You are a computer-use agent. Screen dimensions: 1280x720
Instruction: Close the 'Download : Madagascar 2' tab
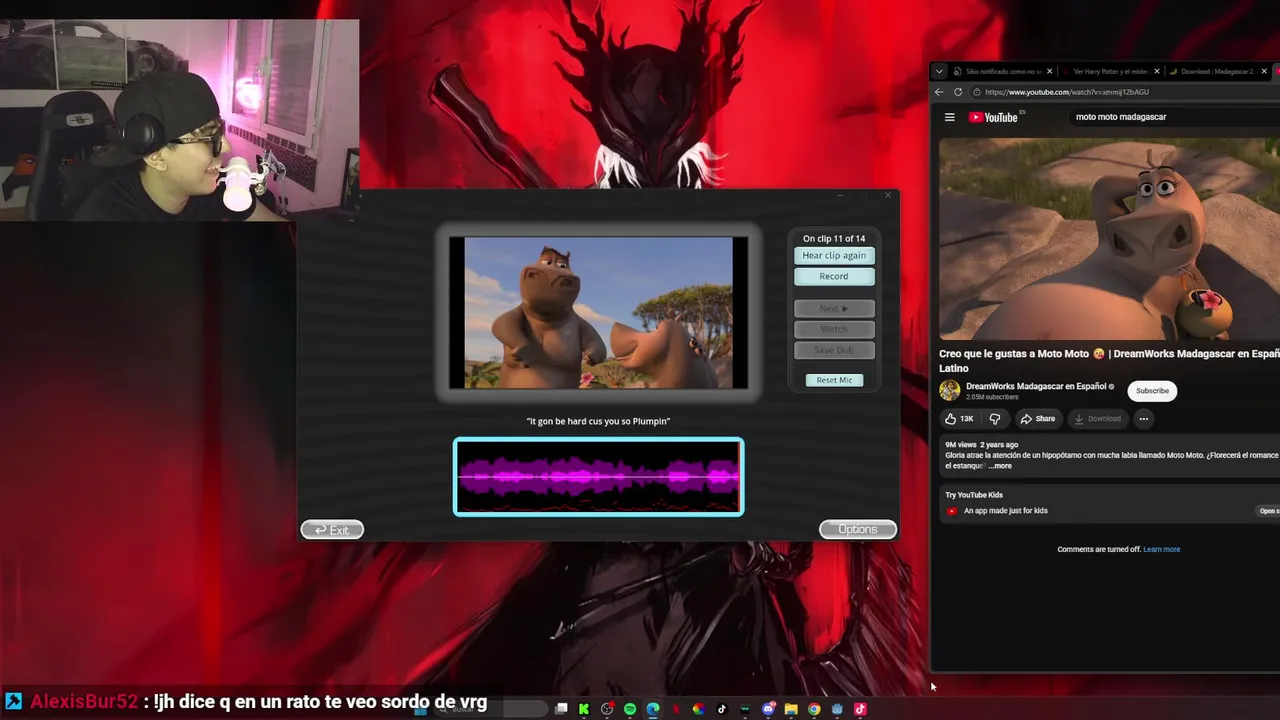[x=1264, y=71]
